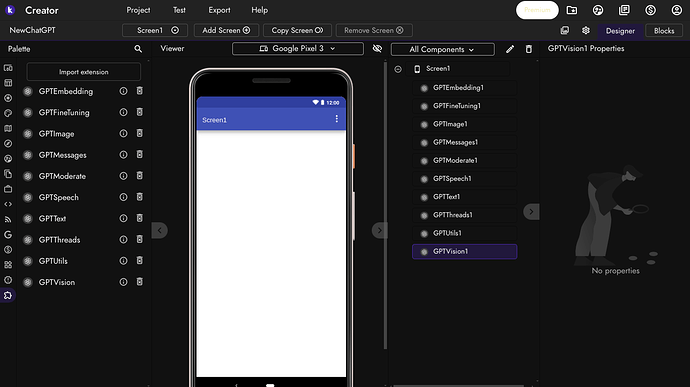Viewport: 690px width, 387px height.
Task: Click the rename pencil icon in component tree
Action: (x=510, y=49)
